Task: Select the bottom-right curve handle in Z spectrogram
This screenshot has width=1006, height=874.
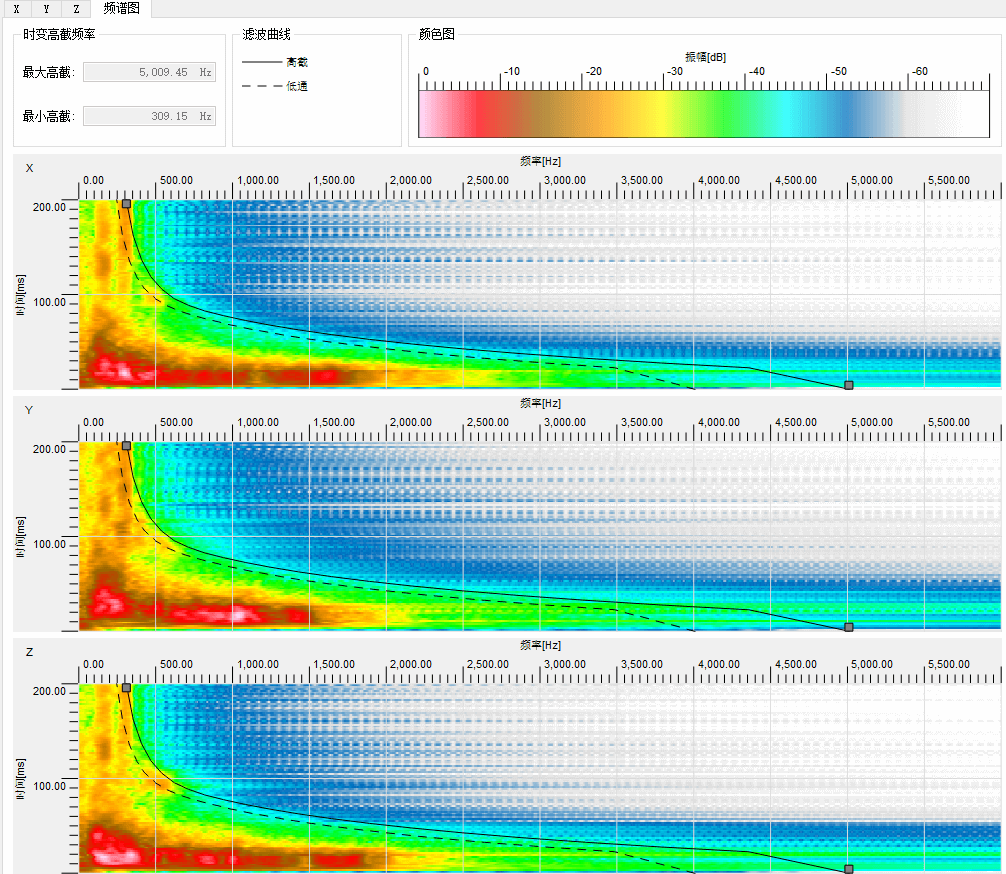Action: (848, 869)
